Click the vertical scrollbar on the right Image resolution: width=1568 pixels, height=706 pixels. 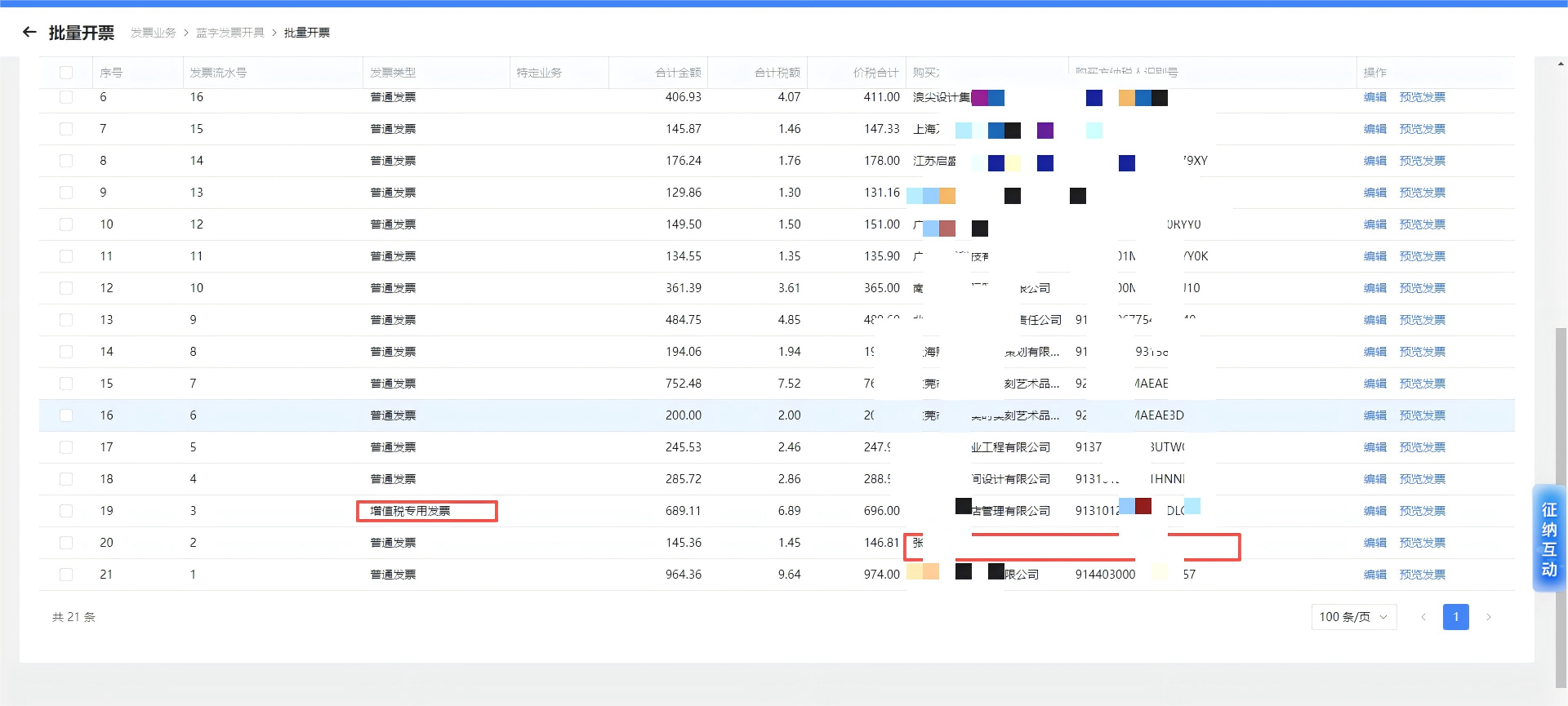1561,490
